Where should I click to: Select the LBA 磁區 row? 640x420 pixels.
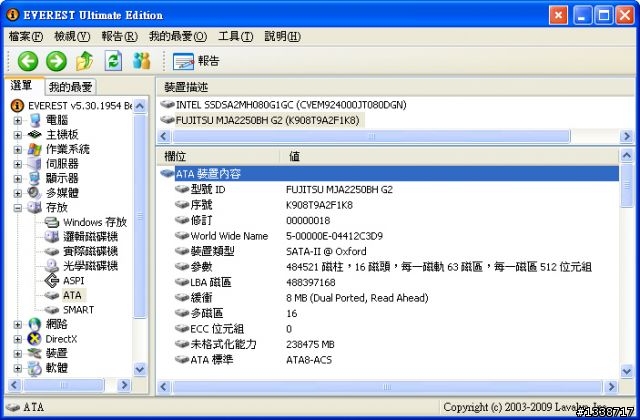(389, 282)
